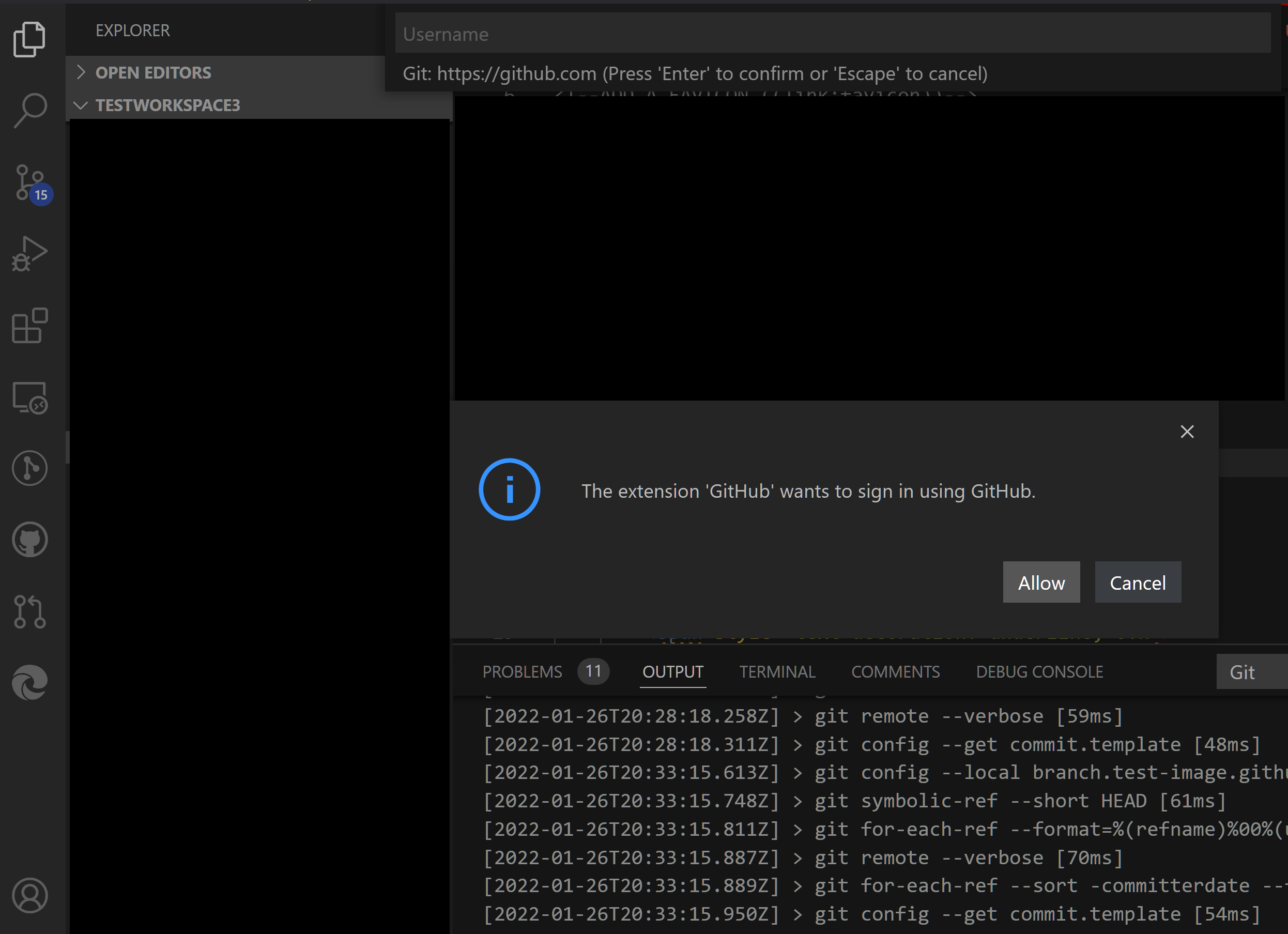The width and height of the screenshot is (1288, 934).
Task: Open the Search view icon
Action: click(x=29, y=110)
